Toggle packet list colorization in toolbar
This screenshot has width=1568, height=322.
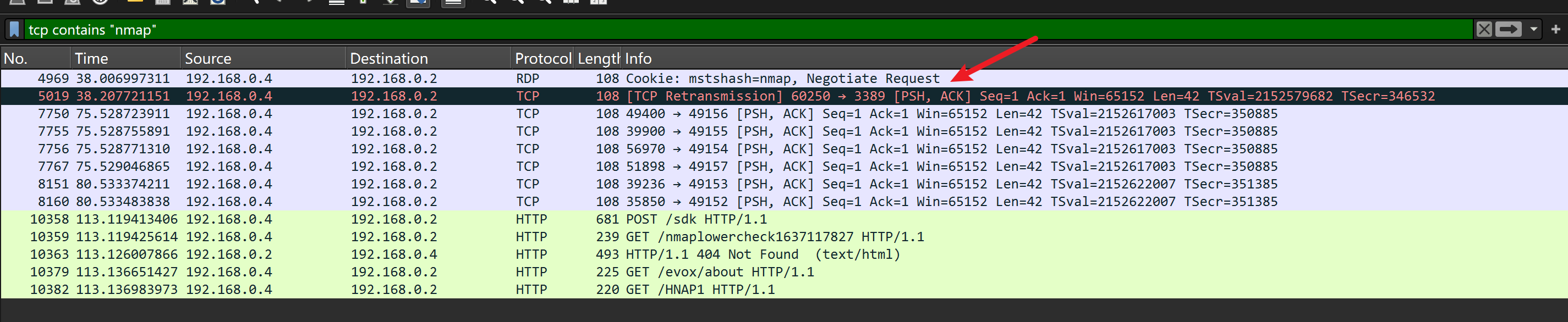click(x=452, y=2)
